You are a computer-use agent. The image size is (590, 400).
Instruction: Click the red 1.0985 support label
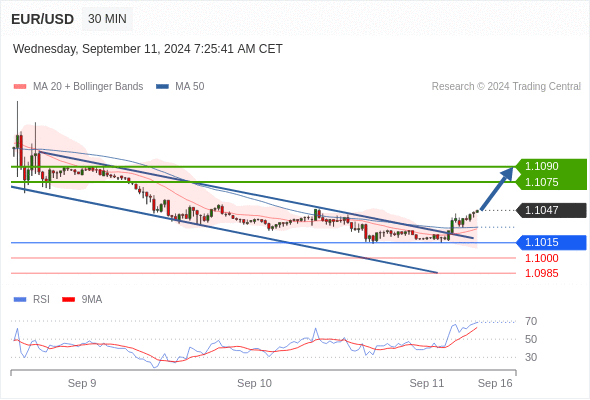(x=541, y=274)
